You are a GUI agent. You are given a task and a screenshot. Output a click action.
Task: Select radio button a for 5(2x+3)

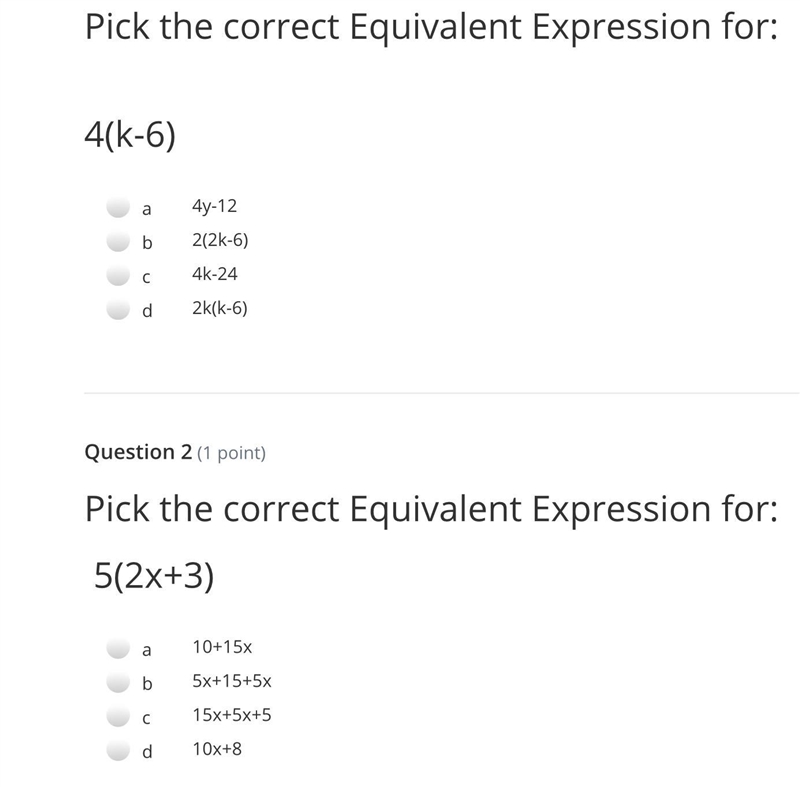click(x=118, y=648)
